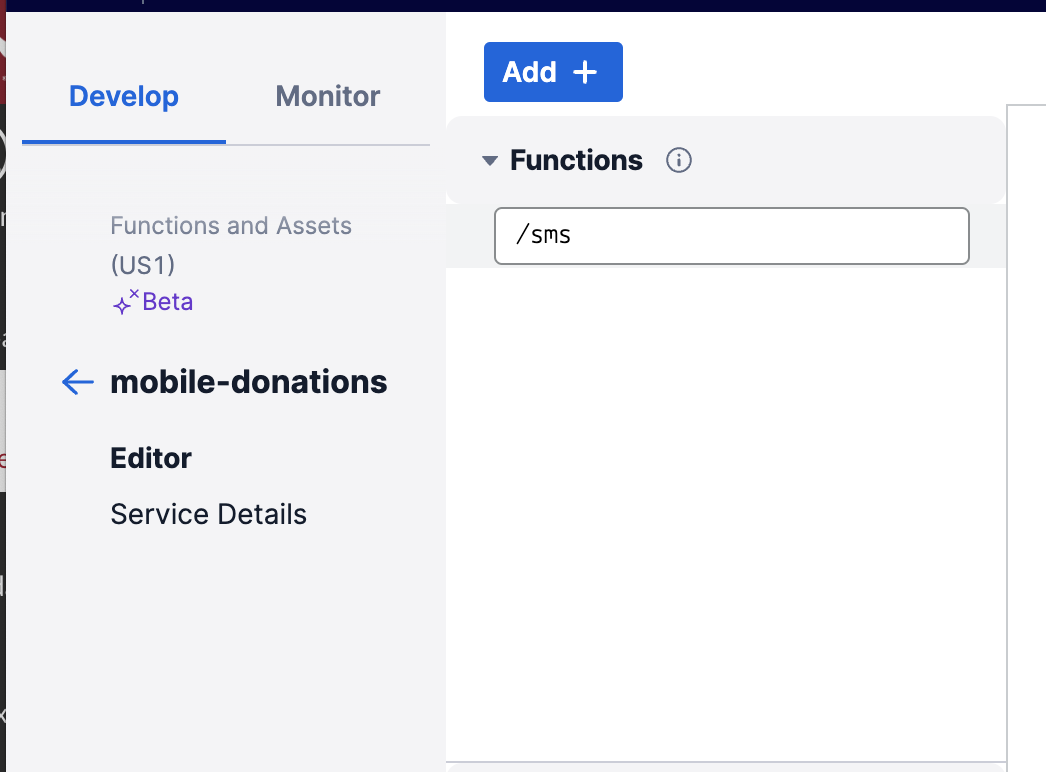Image resolution: width=1046 pixels, height=772 pixels.
Task: Collapse the Functions section triangle
Action: tap(490, 161)
